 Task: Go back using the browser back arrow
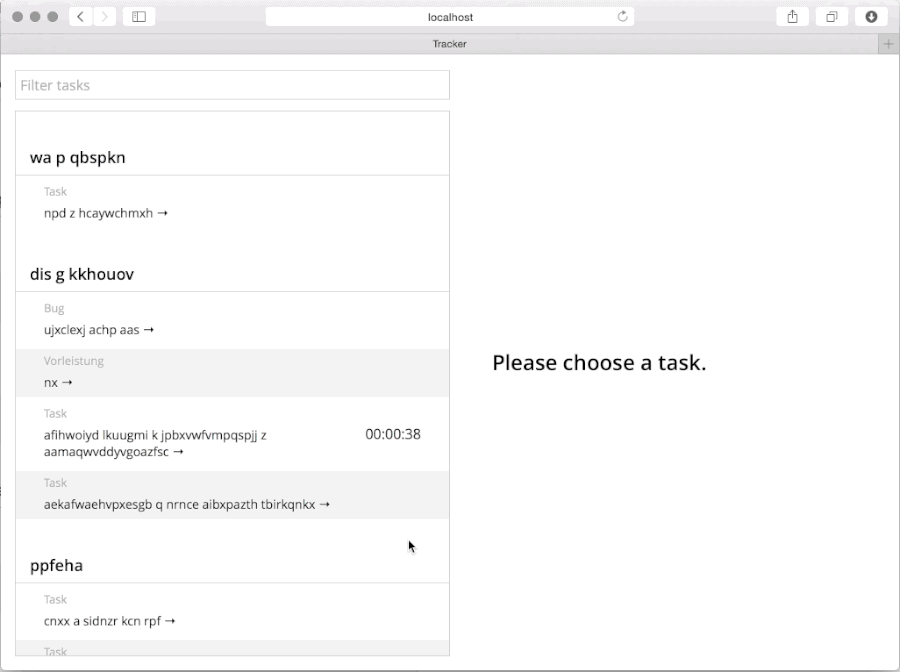pos(80,16)
